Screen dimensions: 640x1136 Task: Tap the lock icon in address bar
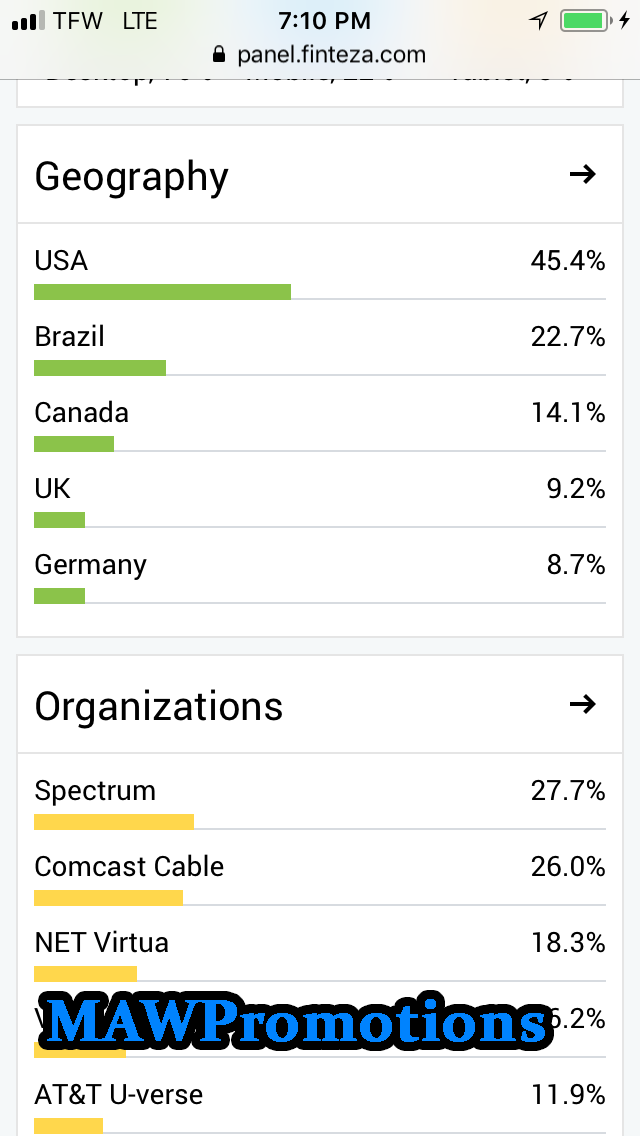[x=219, y=55]
